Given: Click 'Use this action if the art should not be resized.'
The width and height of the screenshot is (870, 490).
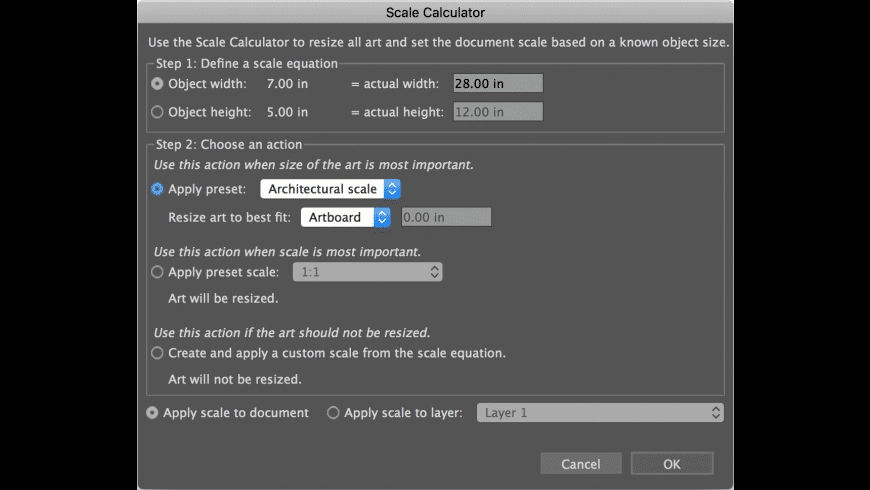Looking at the screenshot, I should (292, 333).
